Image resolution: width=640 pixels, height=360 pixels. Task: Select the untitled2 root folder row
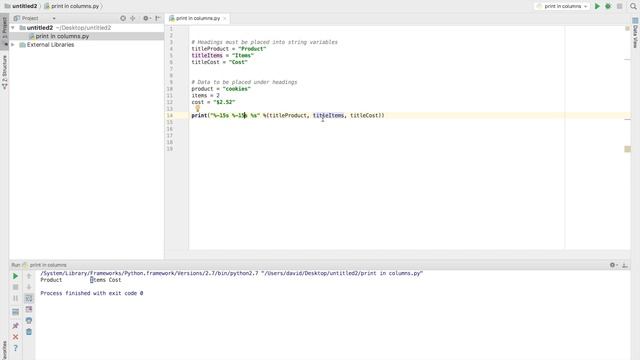point(87,28)
